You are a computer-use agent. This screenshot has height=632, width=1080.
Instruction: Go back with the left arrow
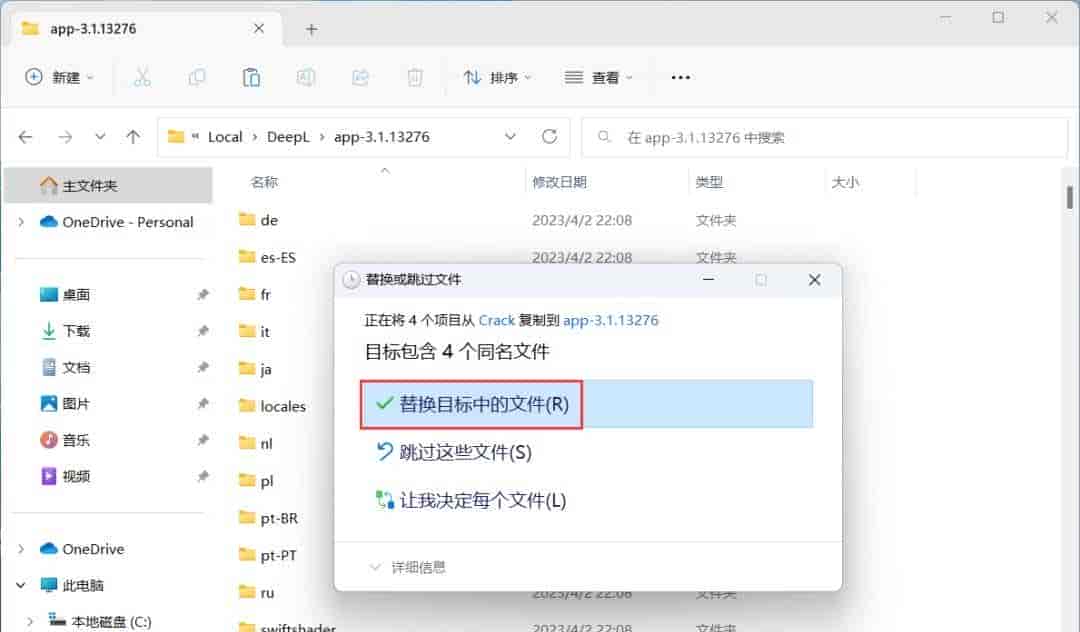pyautogui.click(x=25, y=137)
